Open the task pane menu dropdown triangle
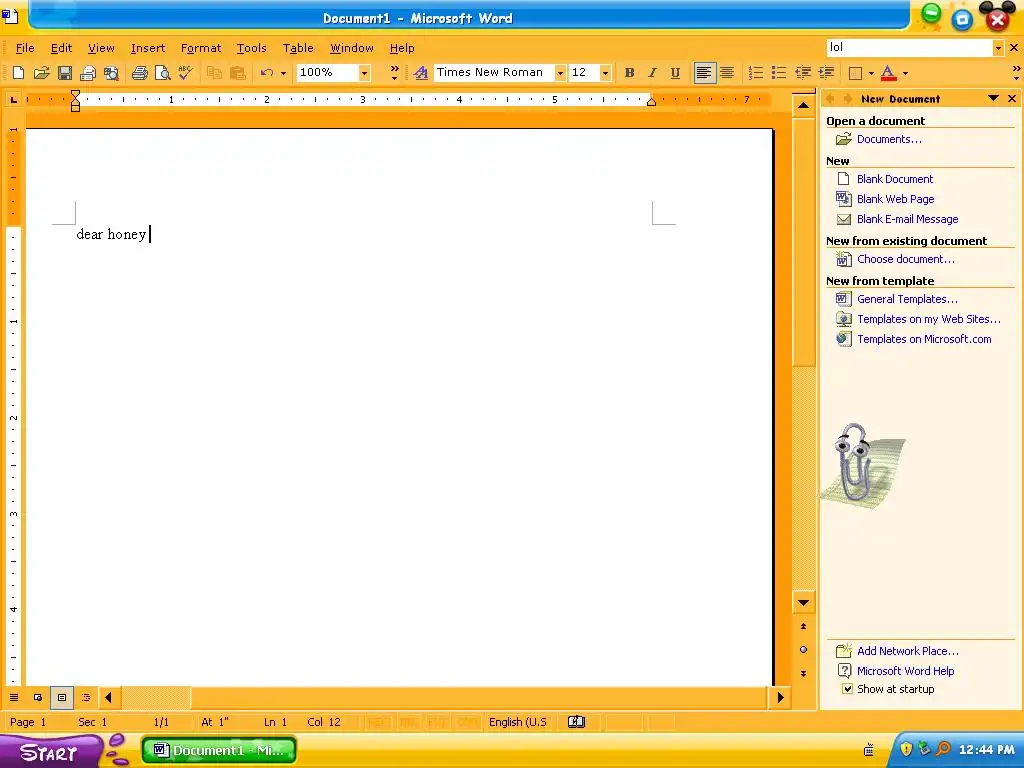 tap(993, 99)
